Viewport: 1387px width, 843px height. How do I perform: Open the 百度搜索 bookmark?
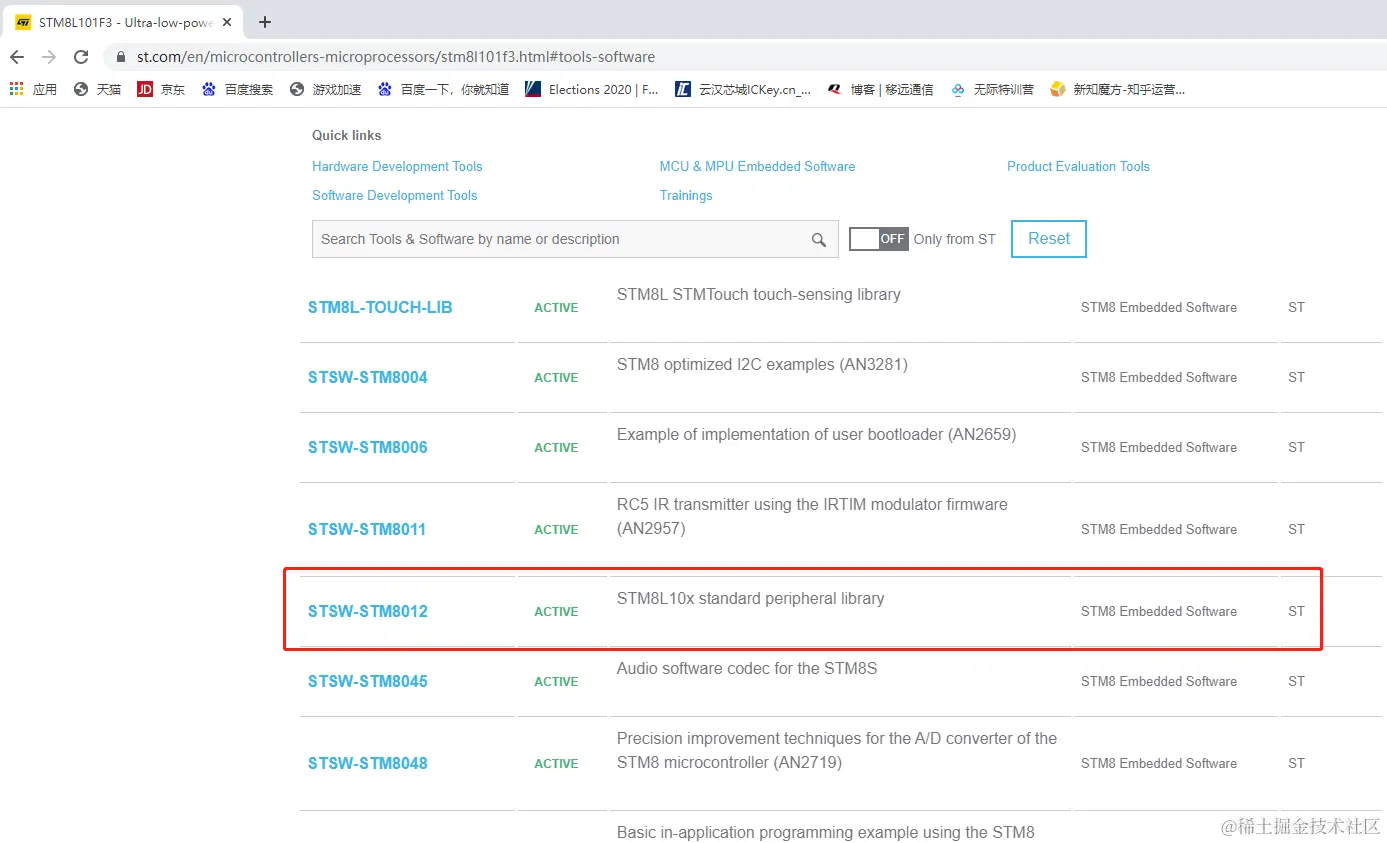(x=237, y=89)
